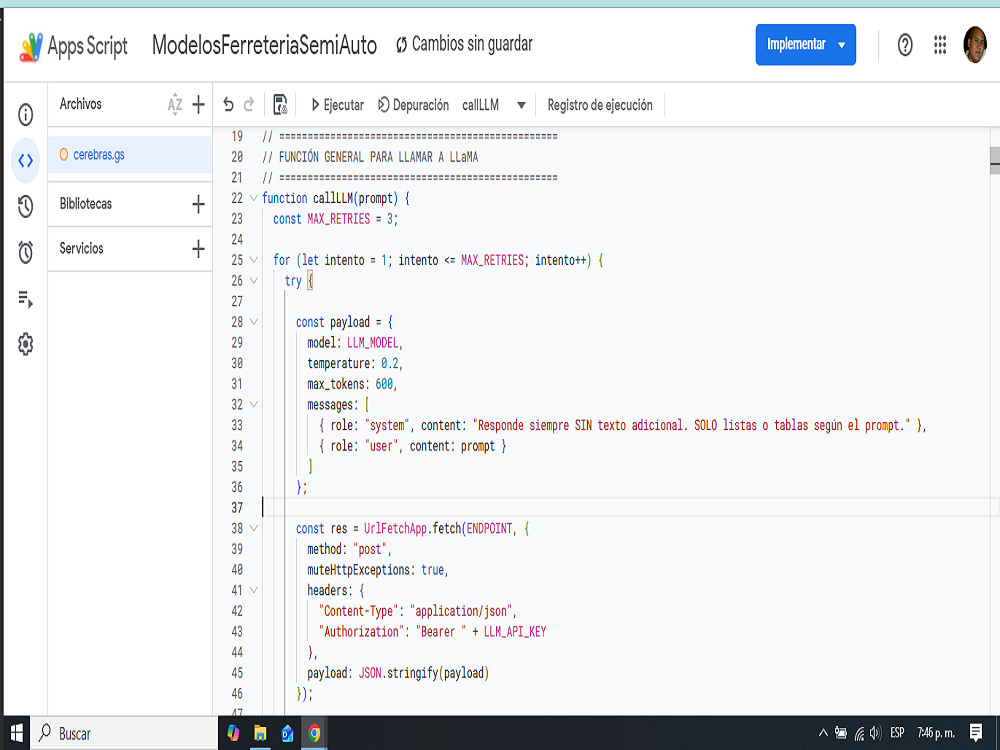Viewport: 1000px width, 750px height.
Task: Click the comment FUNCIÓN GENERAL PARA LLAMAR A LLaMA
Action: tap(378, 157)
